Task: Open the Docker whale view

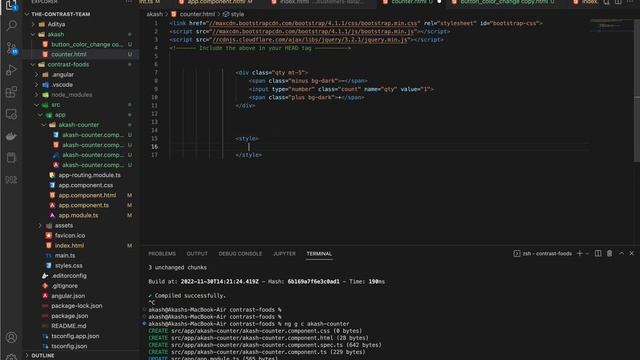Action: 11,136
